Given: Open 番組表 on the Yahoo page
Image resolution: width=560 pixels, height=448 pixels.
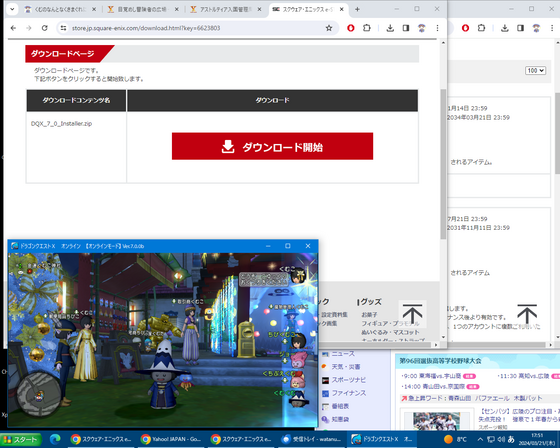Looking at the screenshot, I should click(x=340, y=406).
